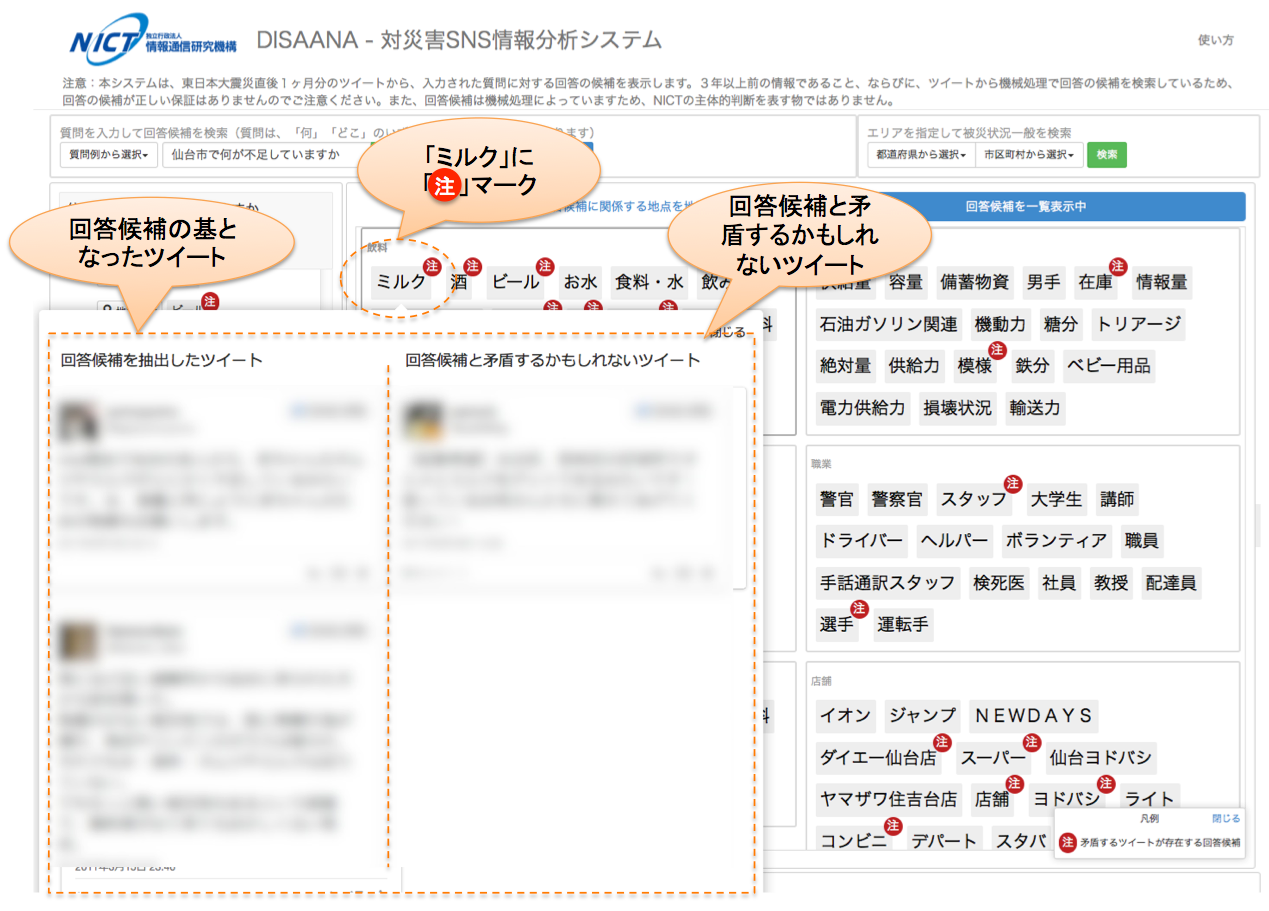The width and height of the screenshot is (1269, 911).
Task: Choose the 手話通訳スタッフ tag
Action: coord(887,583)
